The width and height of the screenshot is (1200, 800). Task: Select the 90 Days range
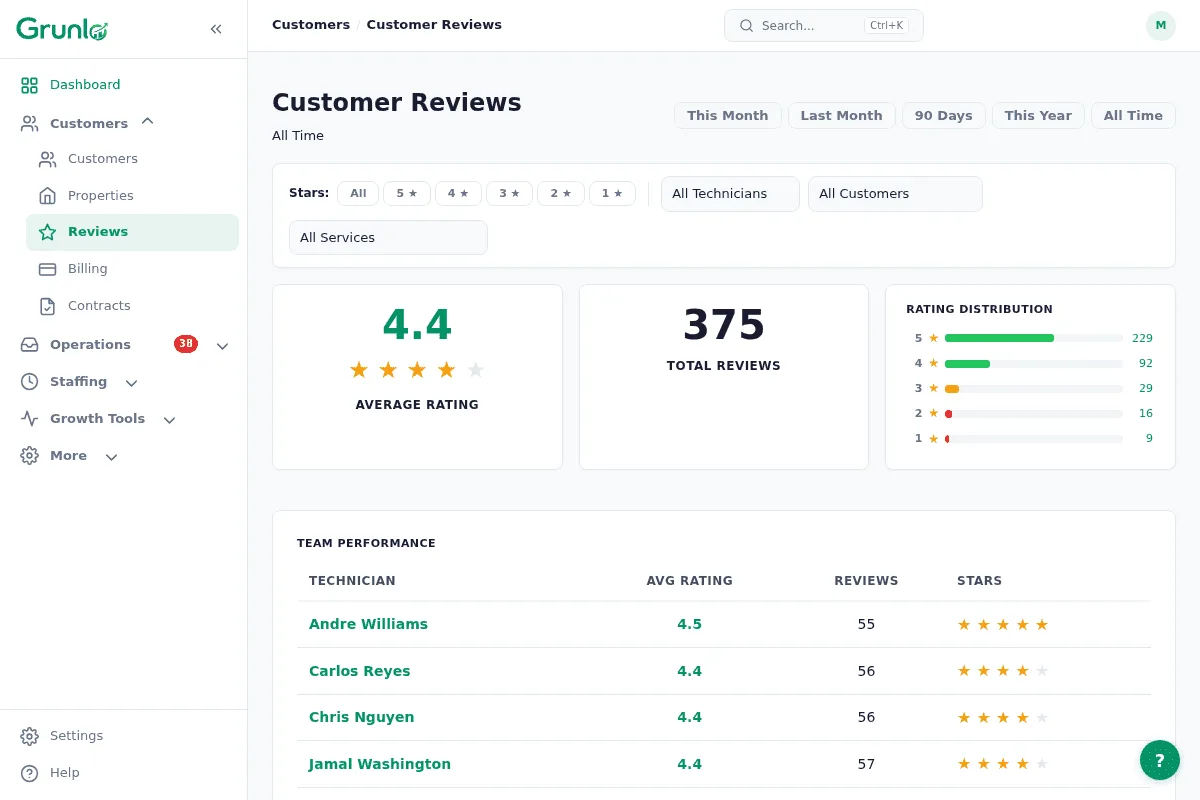pyautogui.click(x=944, y=116)
